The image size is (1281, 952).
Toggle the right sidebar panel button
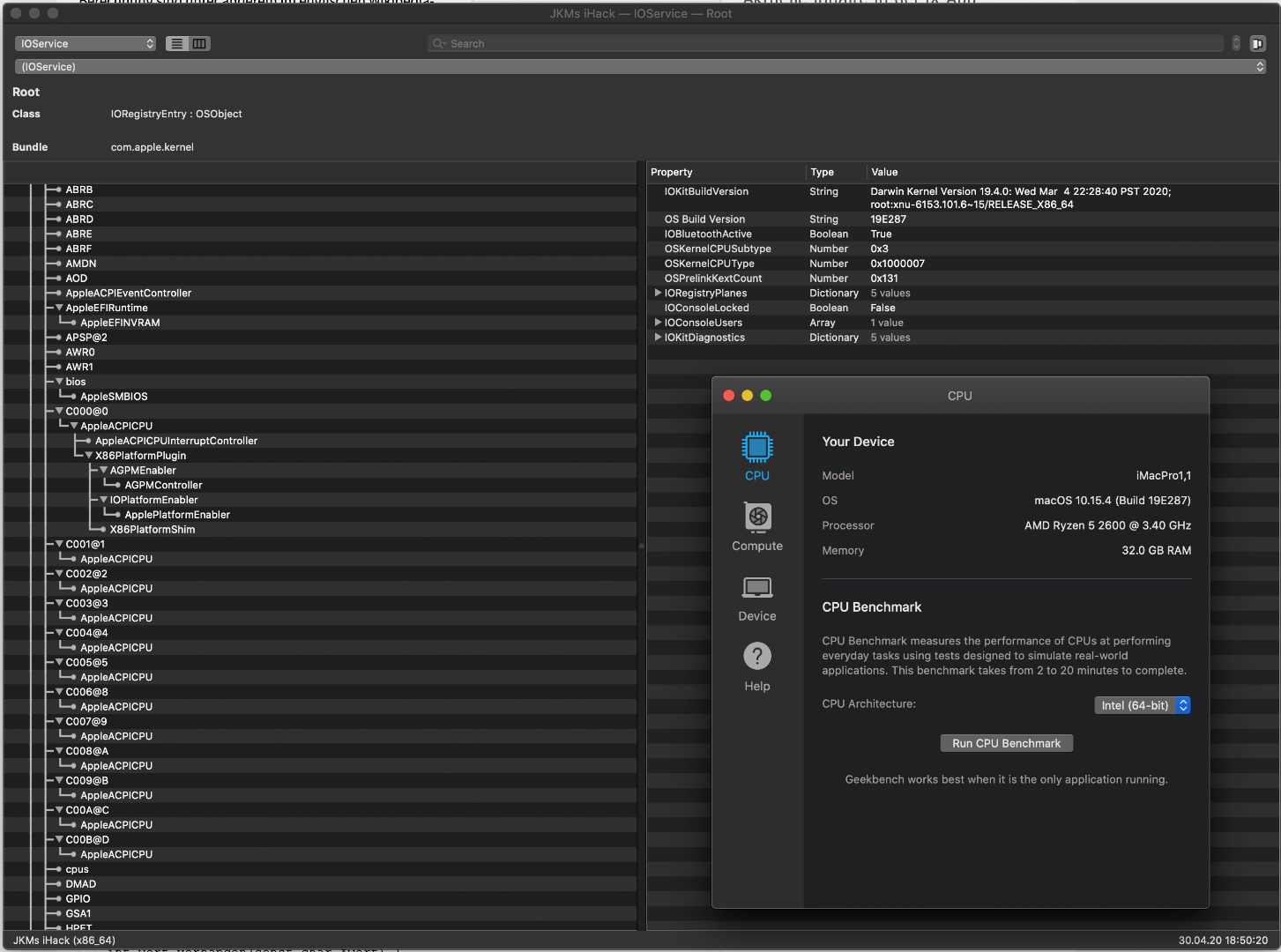point(1257,43)
